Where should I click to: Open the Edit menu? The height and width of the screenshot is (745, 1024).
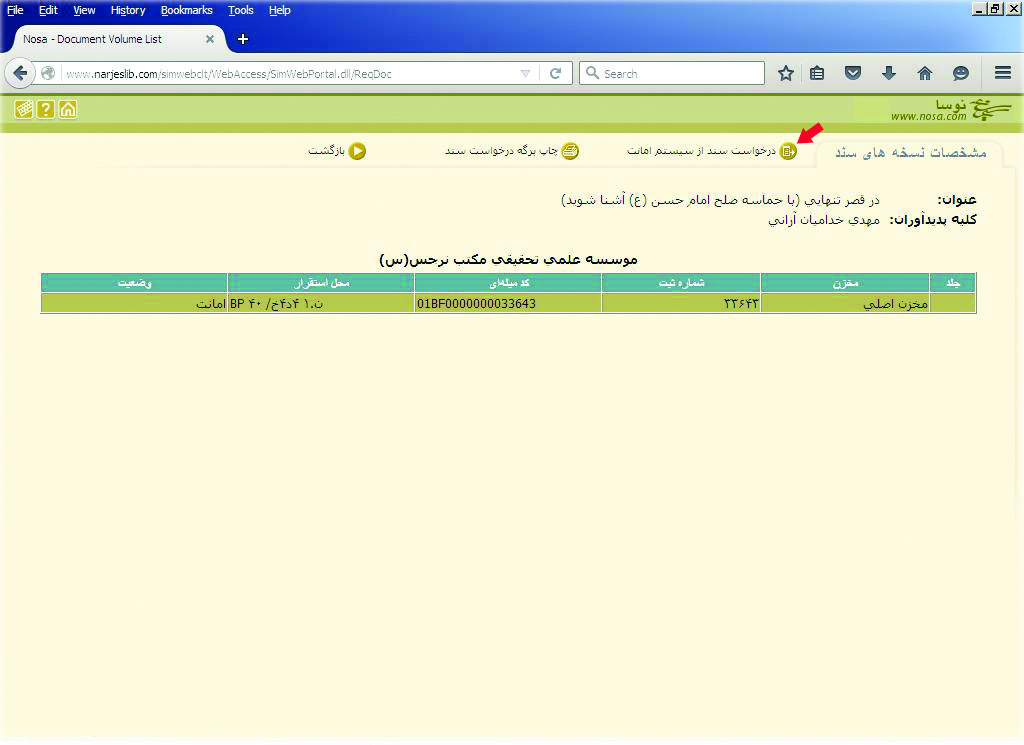point(48,10)
